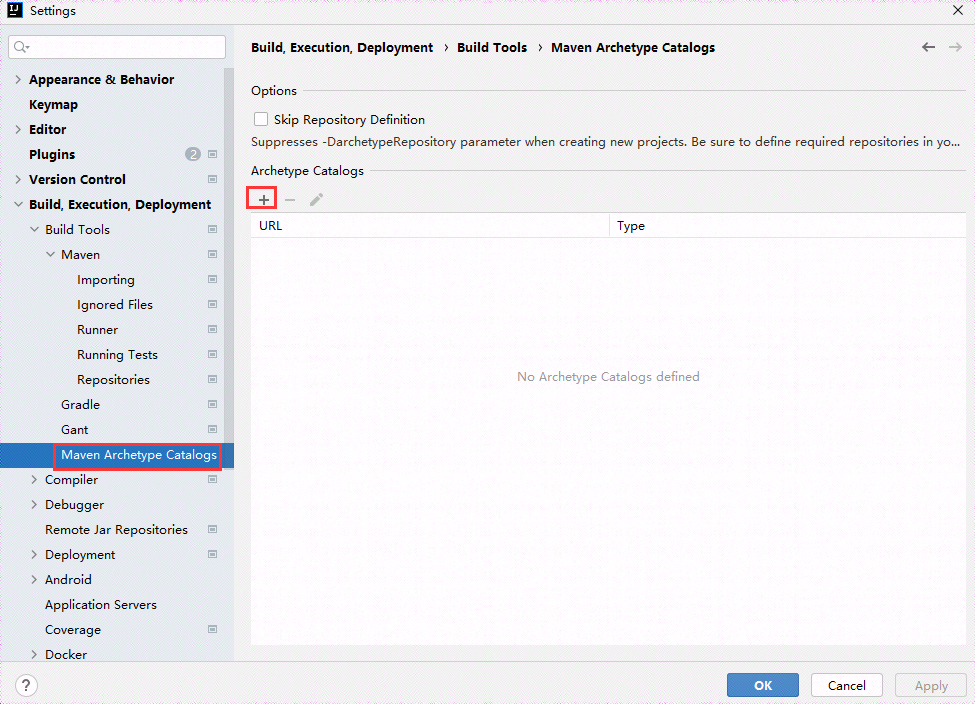Open Gant settings

point(75,430)
